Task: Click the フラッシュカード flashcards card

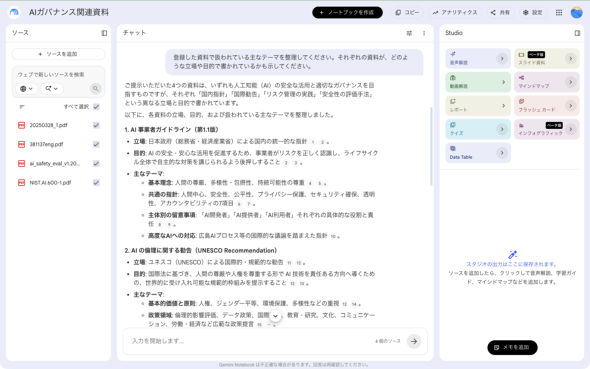Action: click(x=547, y=106)
